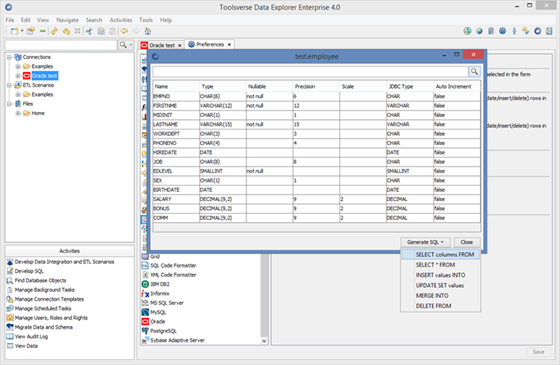Click the left panel search magnifier icon
Viewport: 560px width, 365px height.
coord(123,45)
